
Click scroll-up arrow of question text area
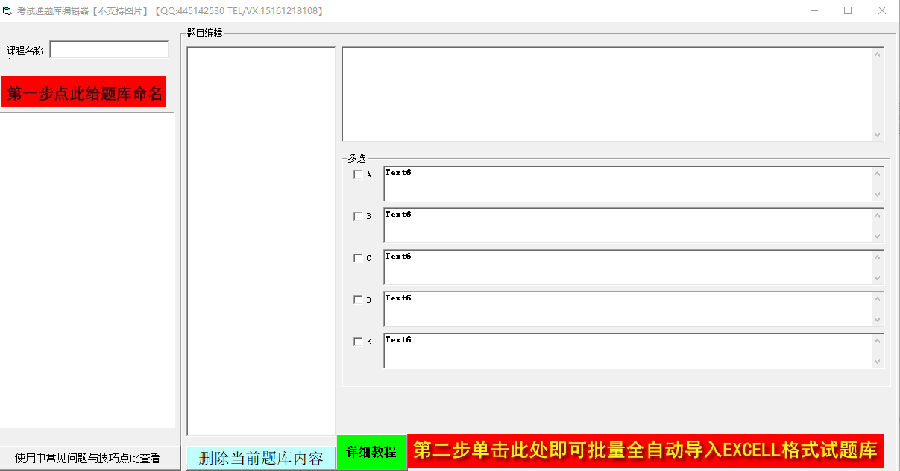coord(878,55)
